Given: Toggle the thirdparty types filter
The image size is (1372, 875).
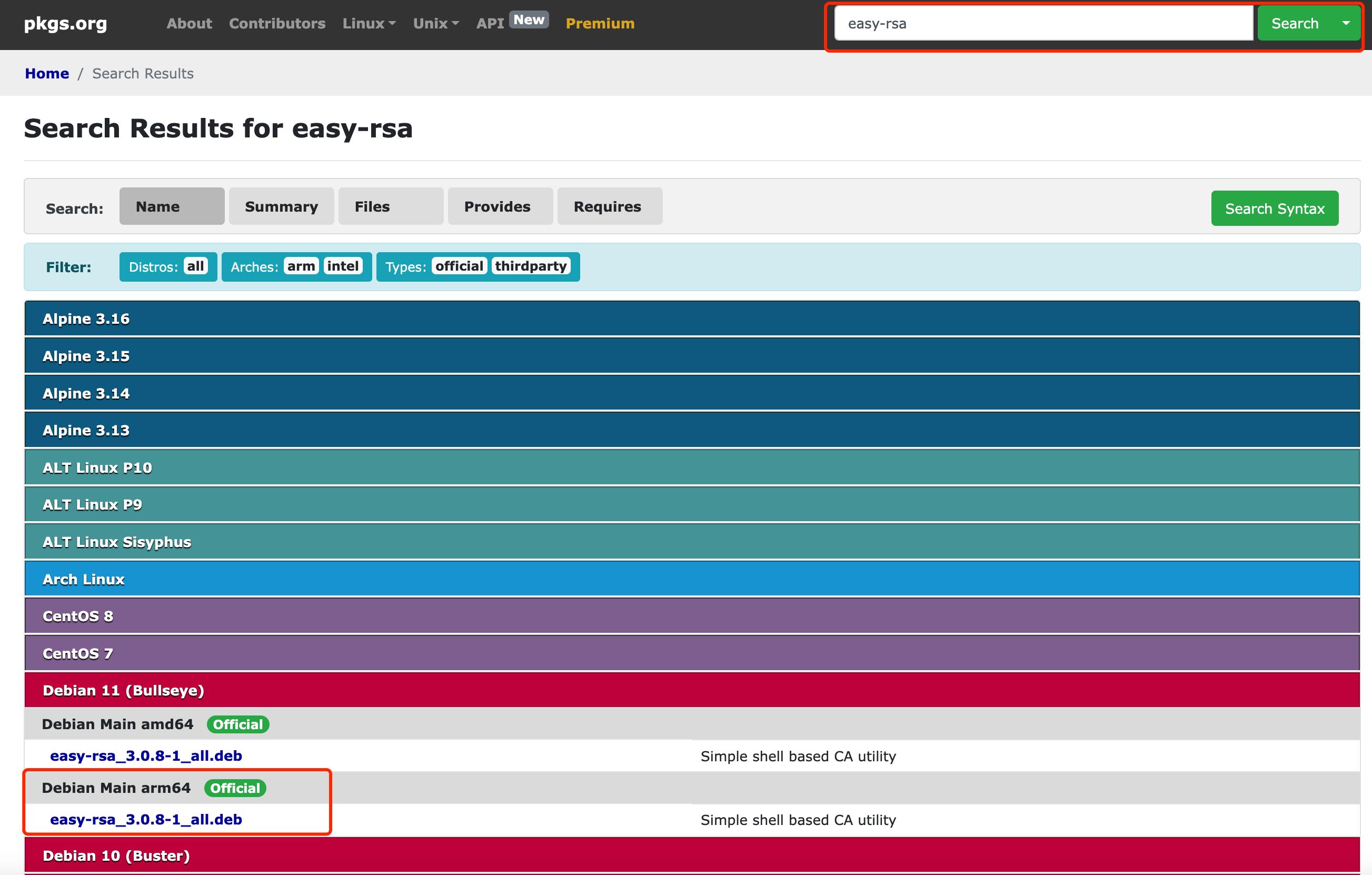Looking at the screenshot, I should coord(531,266).
